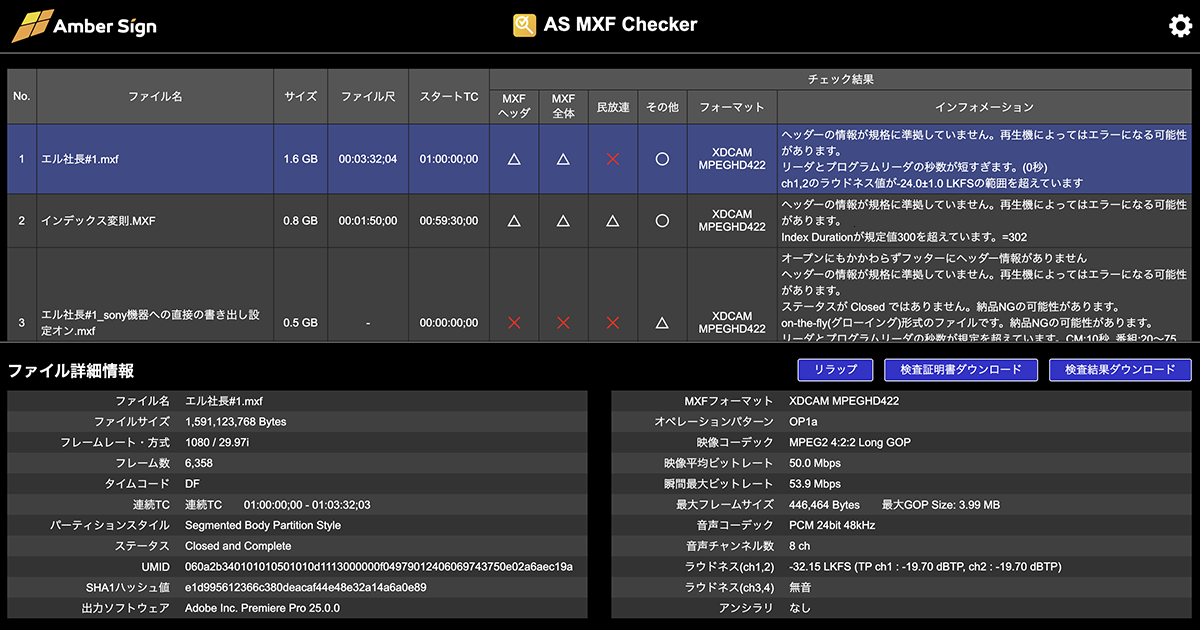The width and height of the screenshot is (1200, 630).
Task: Click the ファイル名 column header
Action: pos(155,96)
